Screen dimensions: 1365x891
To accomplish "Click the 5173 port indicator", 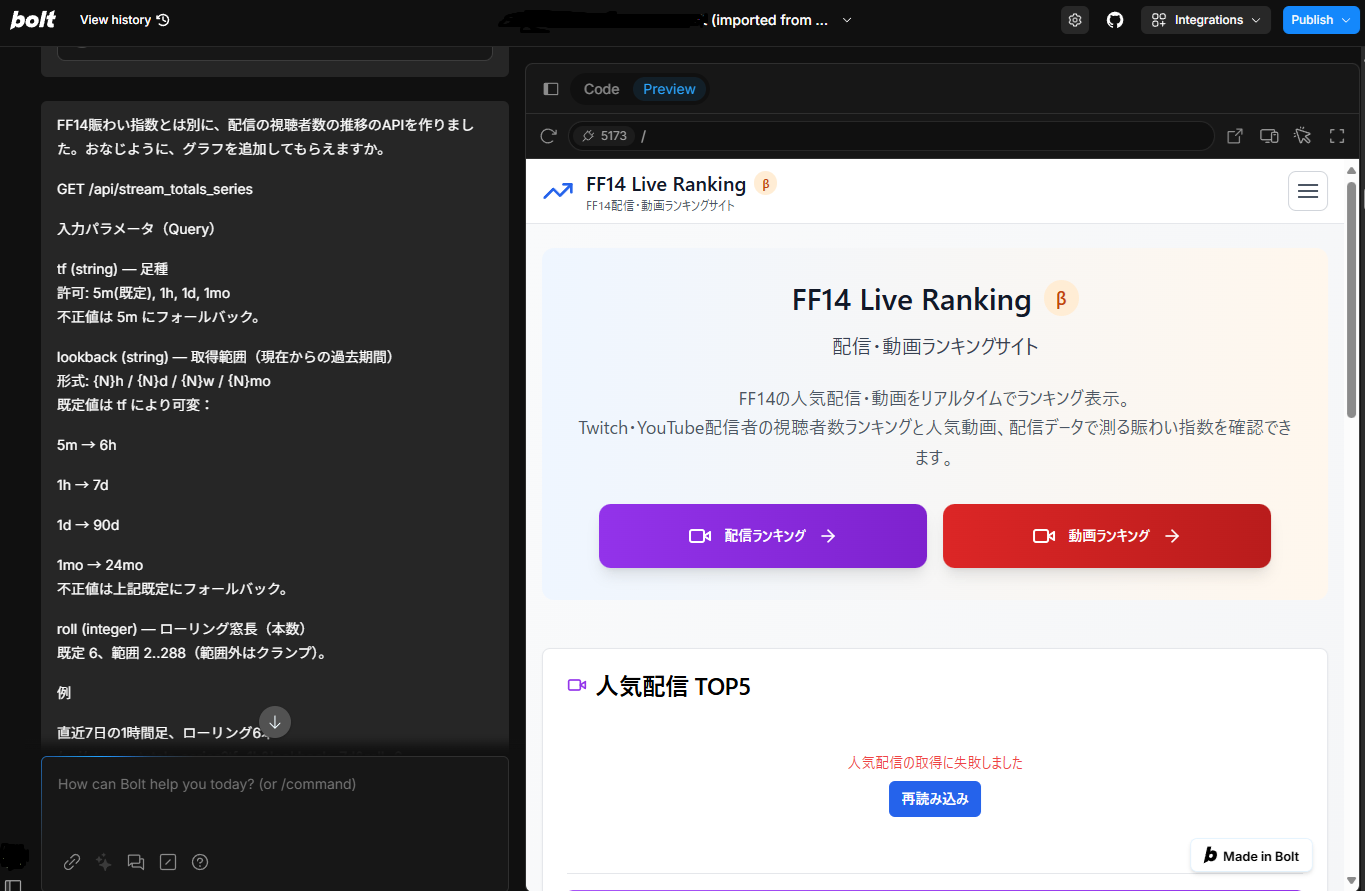I will (x=604, y=136).
